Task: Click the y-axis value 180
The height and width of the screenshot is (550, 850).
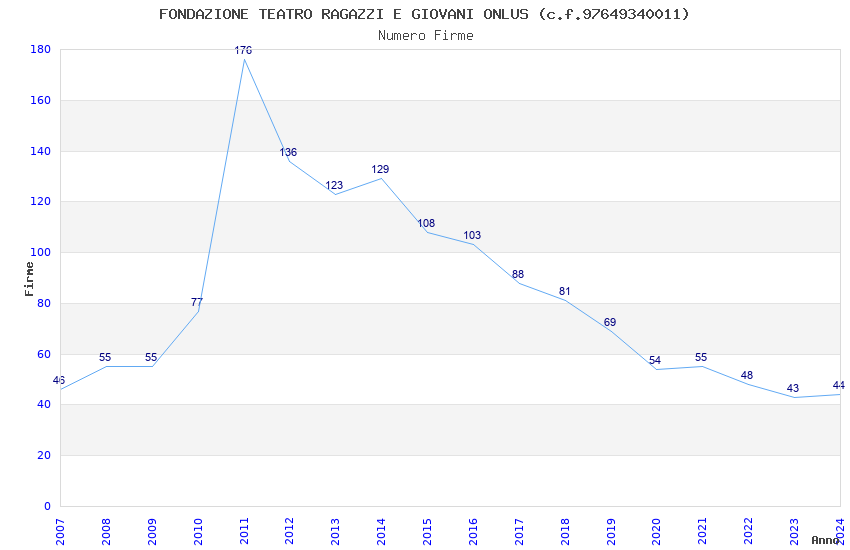Action: [41, 49]
